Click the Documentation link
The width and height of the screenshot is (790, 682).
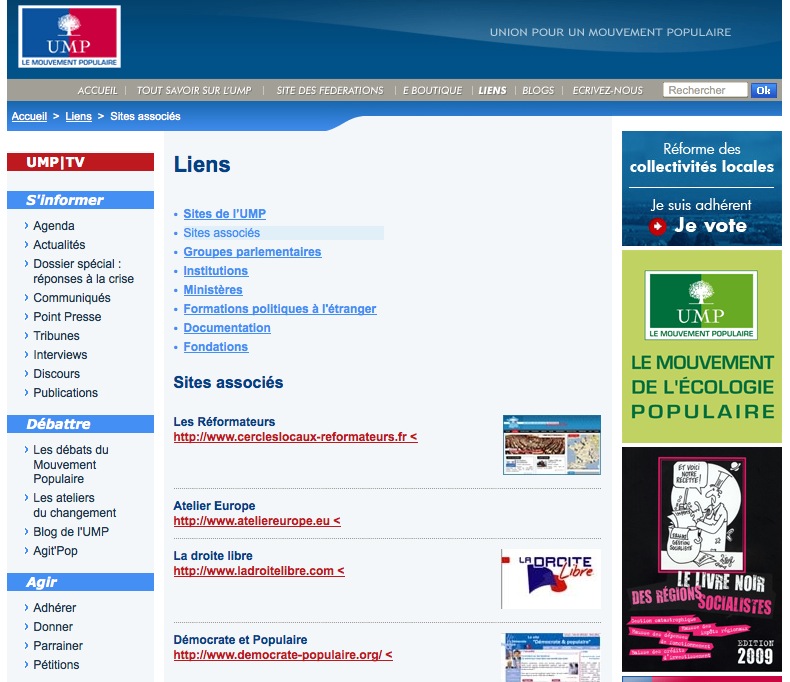click(x=227, y=328)
